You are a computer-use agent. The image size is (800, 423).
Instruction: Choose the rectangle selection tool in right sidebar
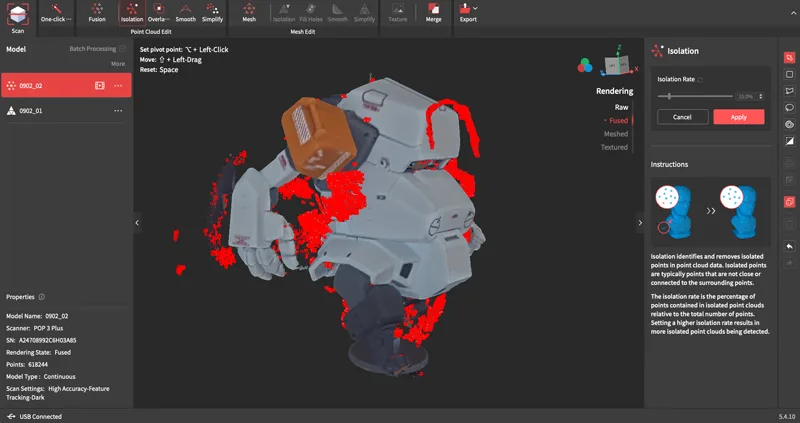(789, 74)
